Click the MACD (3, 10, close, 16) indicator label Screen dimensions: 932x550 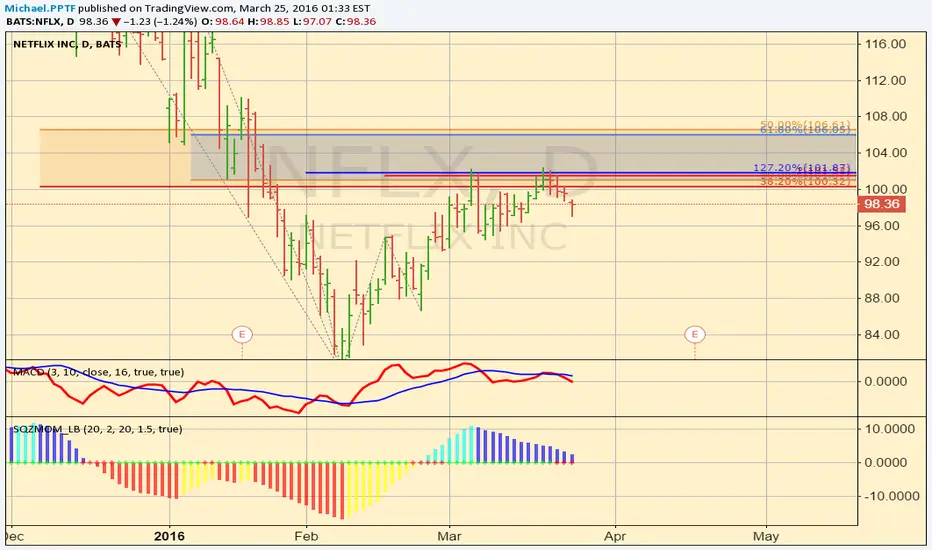coord(99,372)
